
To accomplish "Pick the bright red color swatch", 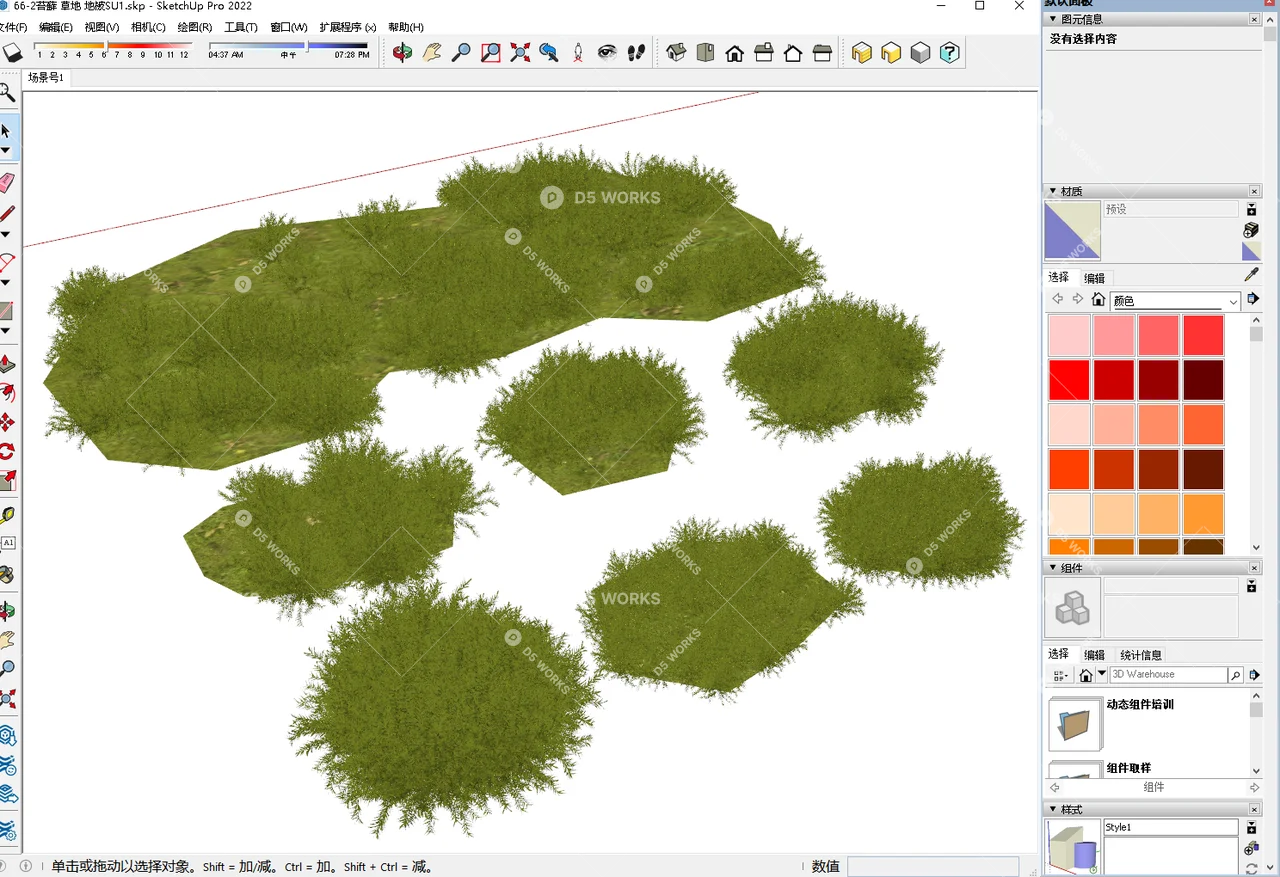I will [1068, 380].
